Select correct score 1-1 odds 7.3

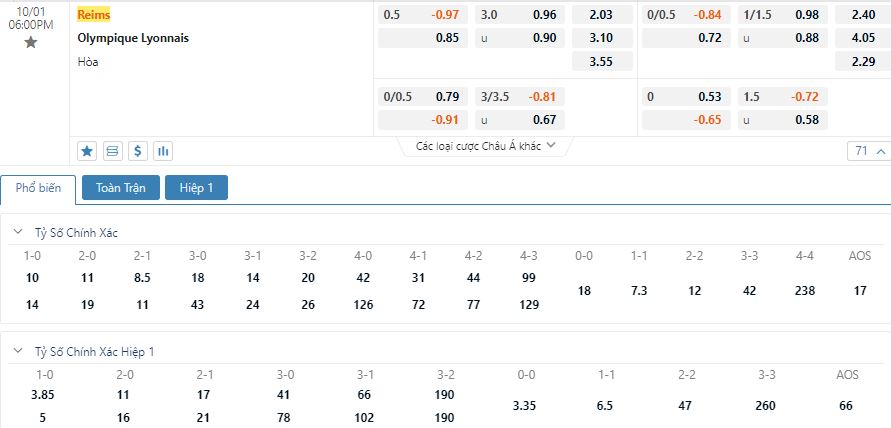(639, 290)
